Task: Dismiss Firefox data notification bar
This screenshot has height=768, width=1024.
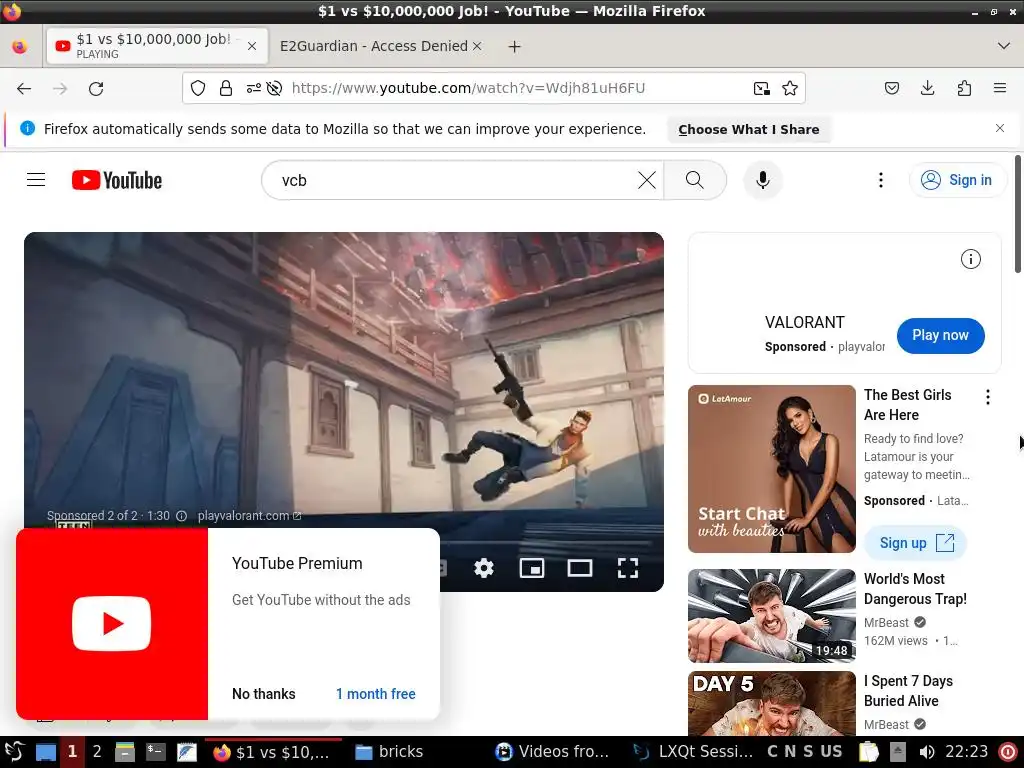Action: coord(1000,128)
